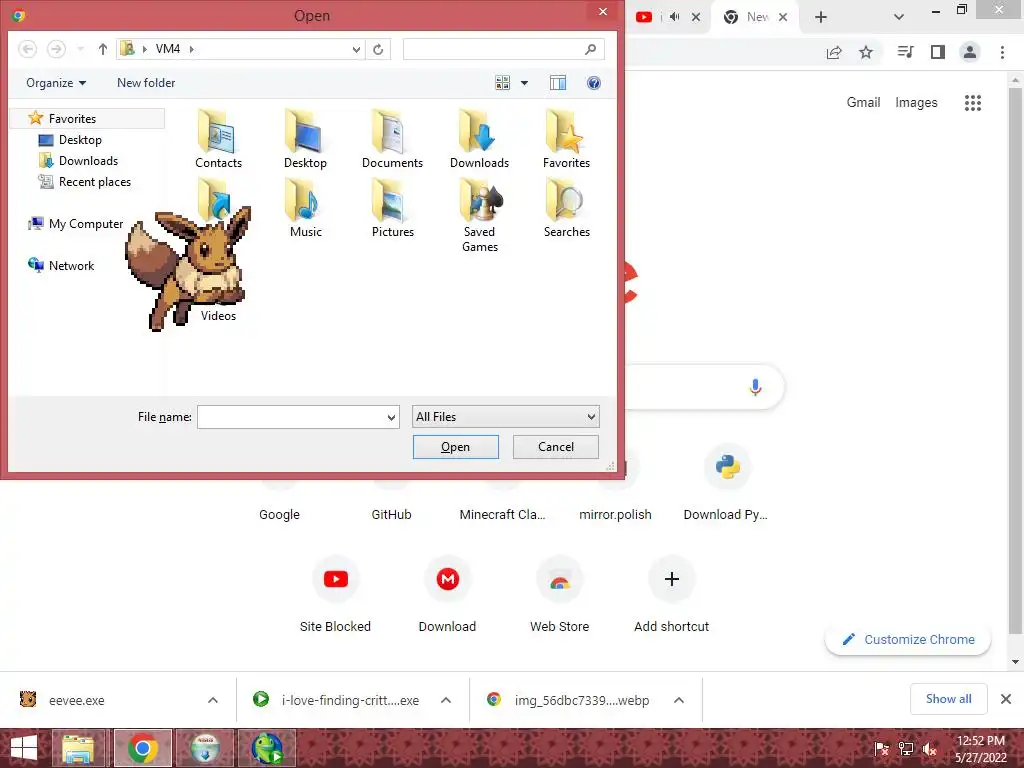
Task: Open the Desktop folder icon
Action: (305, 140)
